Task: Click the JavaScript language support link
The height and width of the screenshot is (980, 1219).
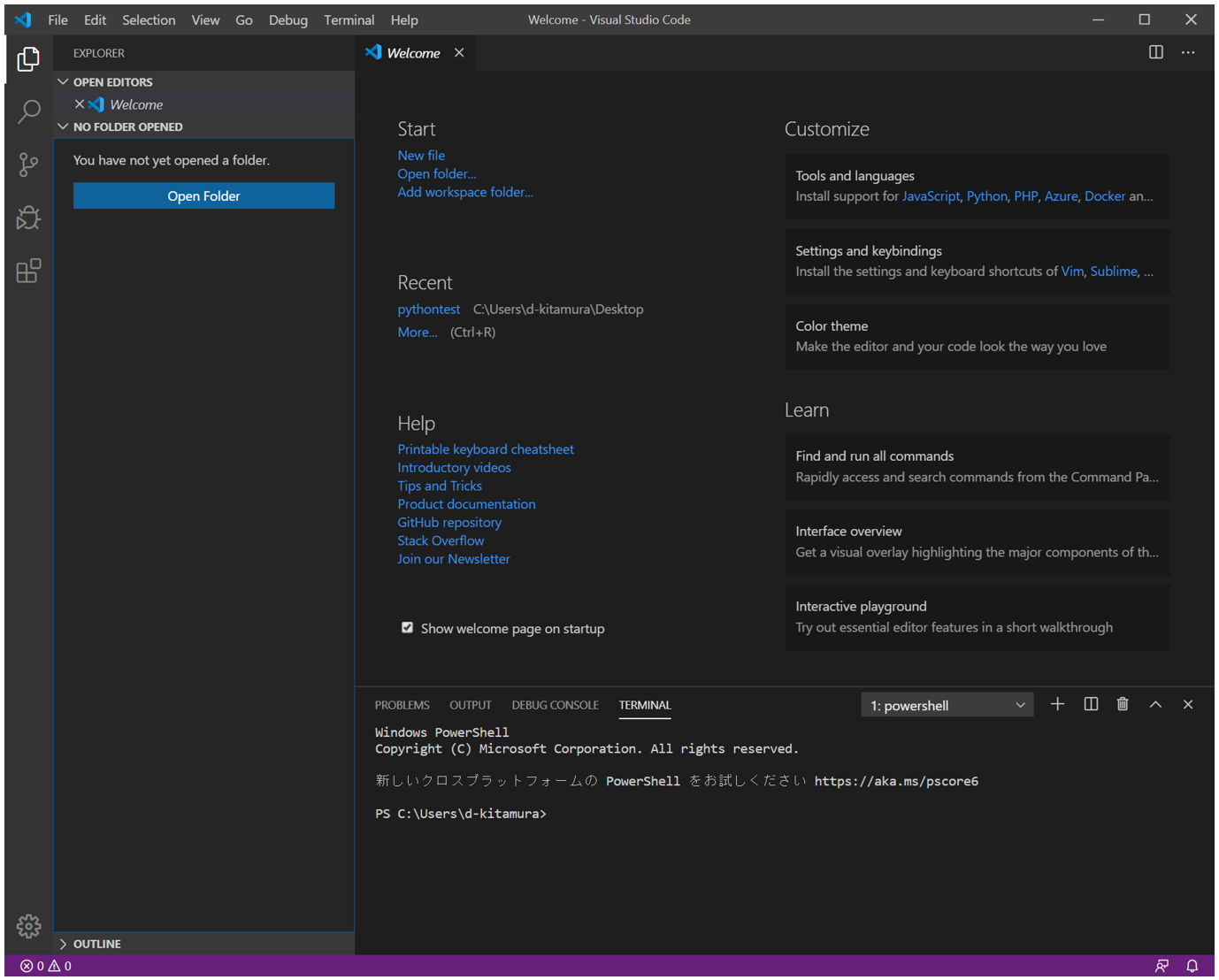Action: coord(931,196)
